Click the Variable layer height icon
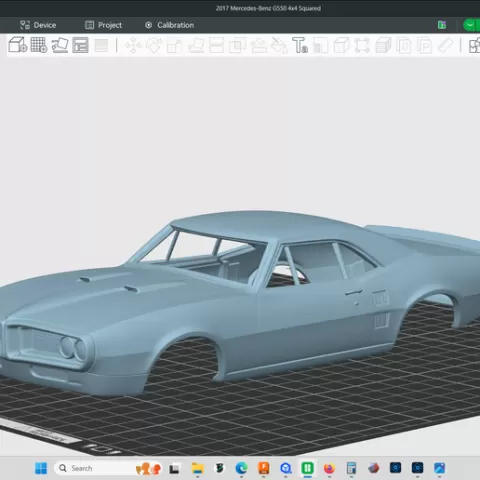 tap(101, 45)
